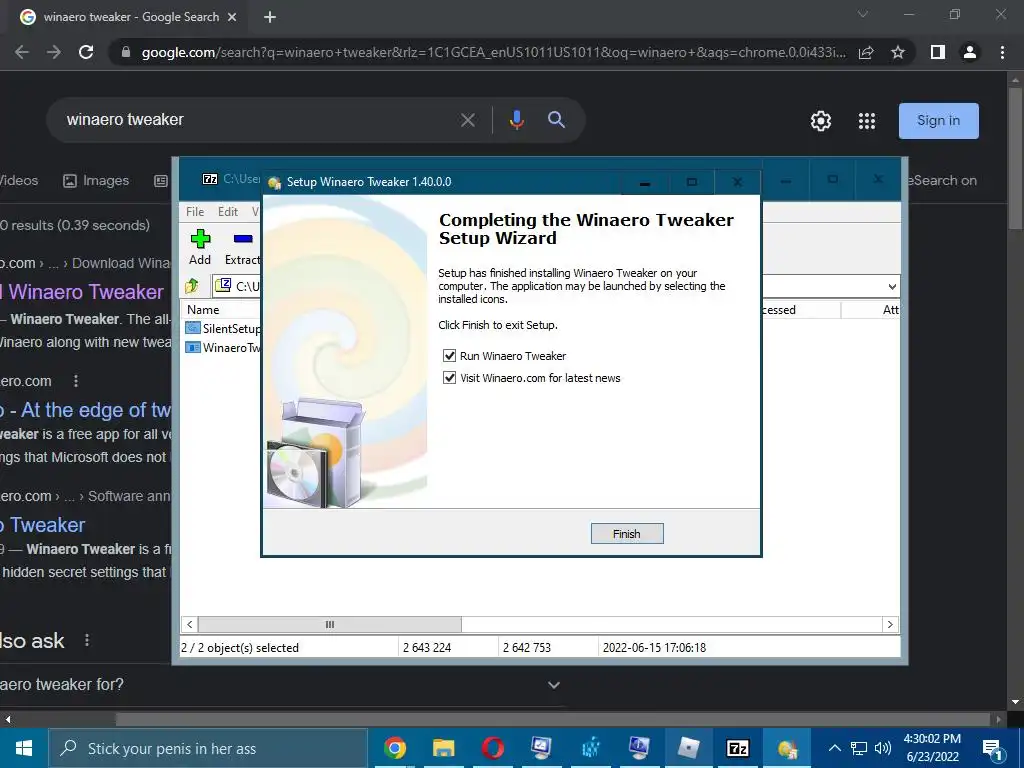
Task: Click the Name column header in 7-Zip
Action: click(203, 310)
